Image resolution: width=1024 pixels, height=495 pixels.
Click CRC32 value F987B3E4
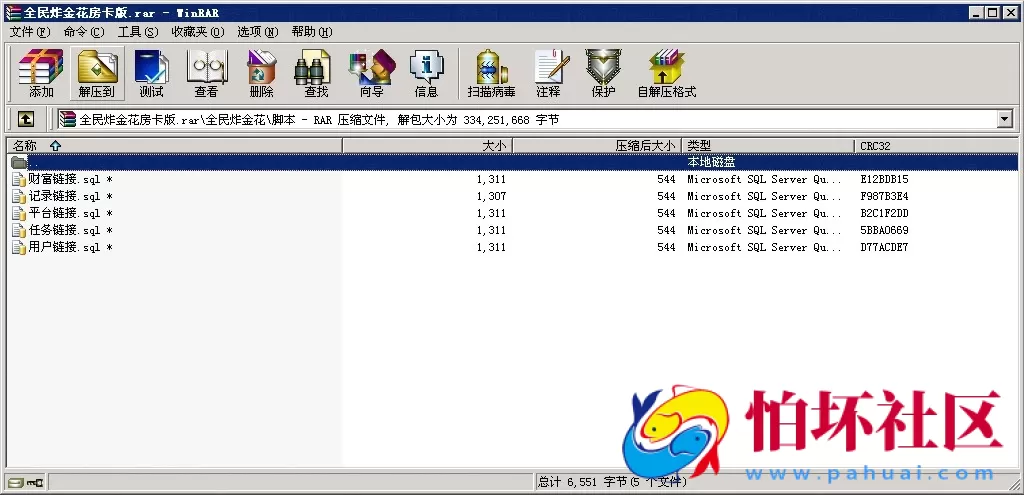coord(884,196)
